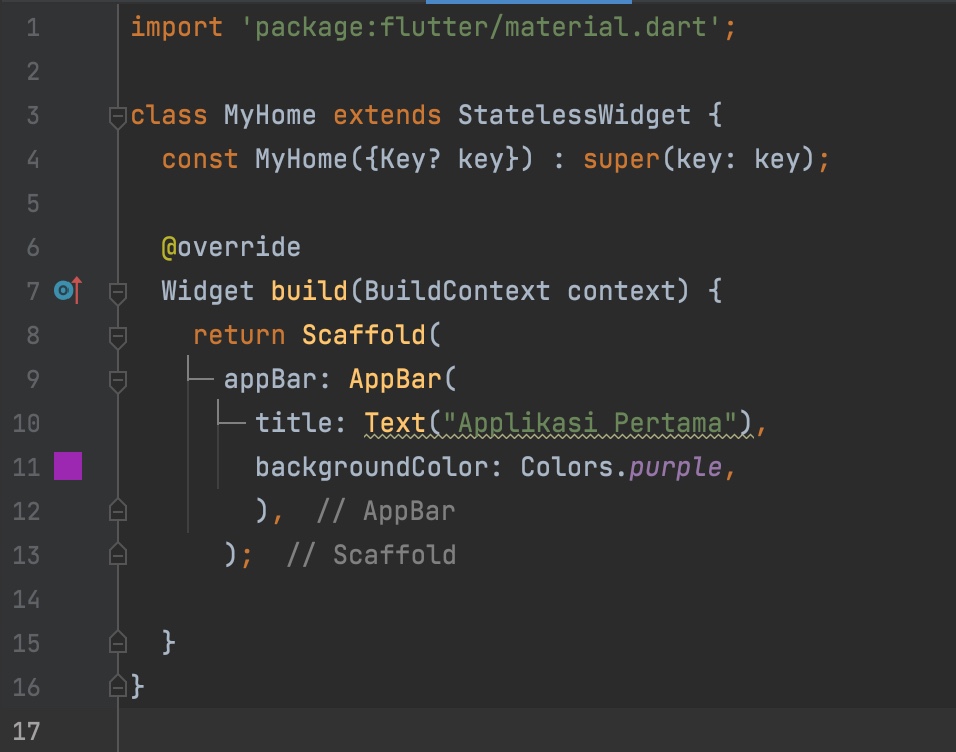Viewport: 956px width, 752px height.
Task: Click the 'package:flutter/material.dart' import string
Action: coord(482,27)
